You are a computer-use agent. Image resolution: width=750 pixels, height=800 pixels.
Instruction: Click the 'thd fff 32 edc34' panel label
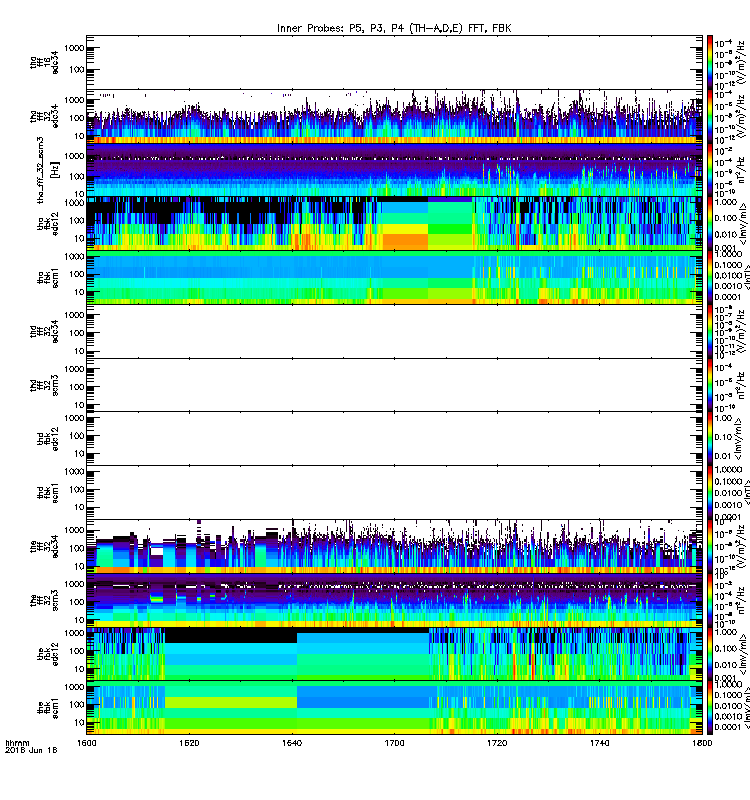(45, 332)
